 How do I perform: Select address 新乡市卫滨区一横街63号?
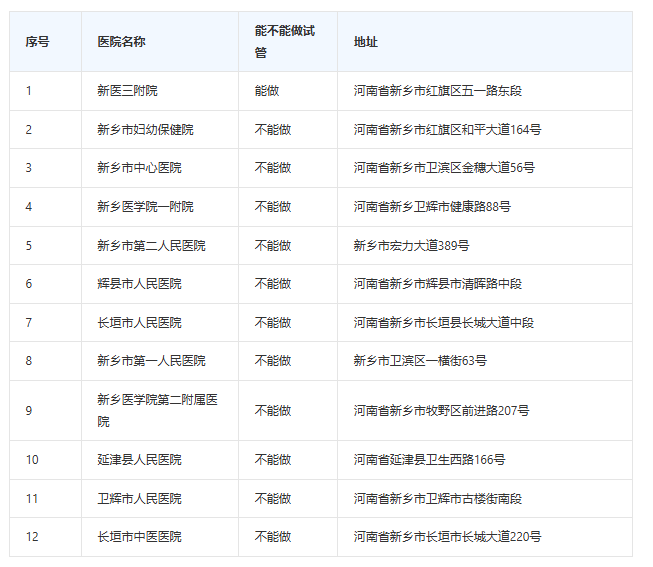click(x=420, y=361)
